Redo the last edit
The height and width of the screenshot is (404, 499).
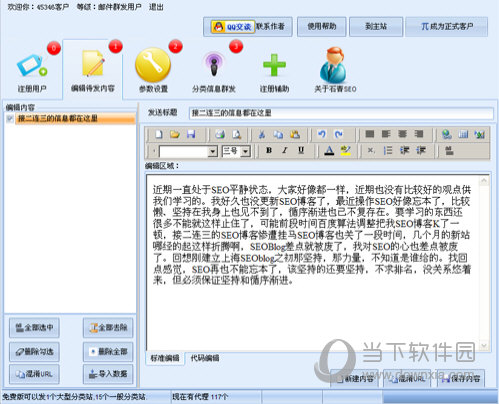[338, 134]
